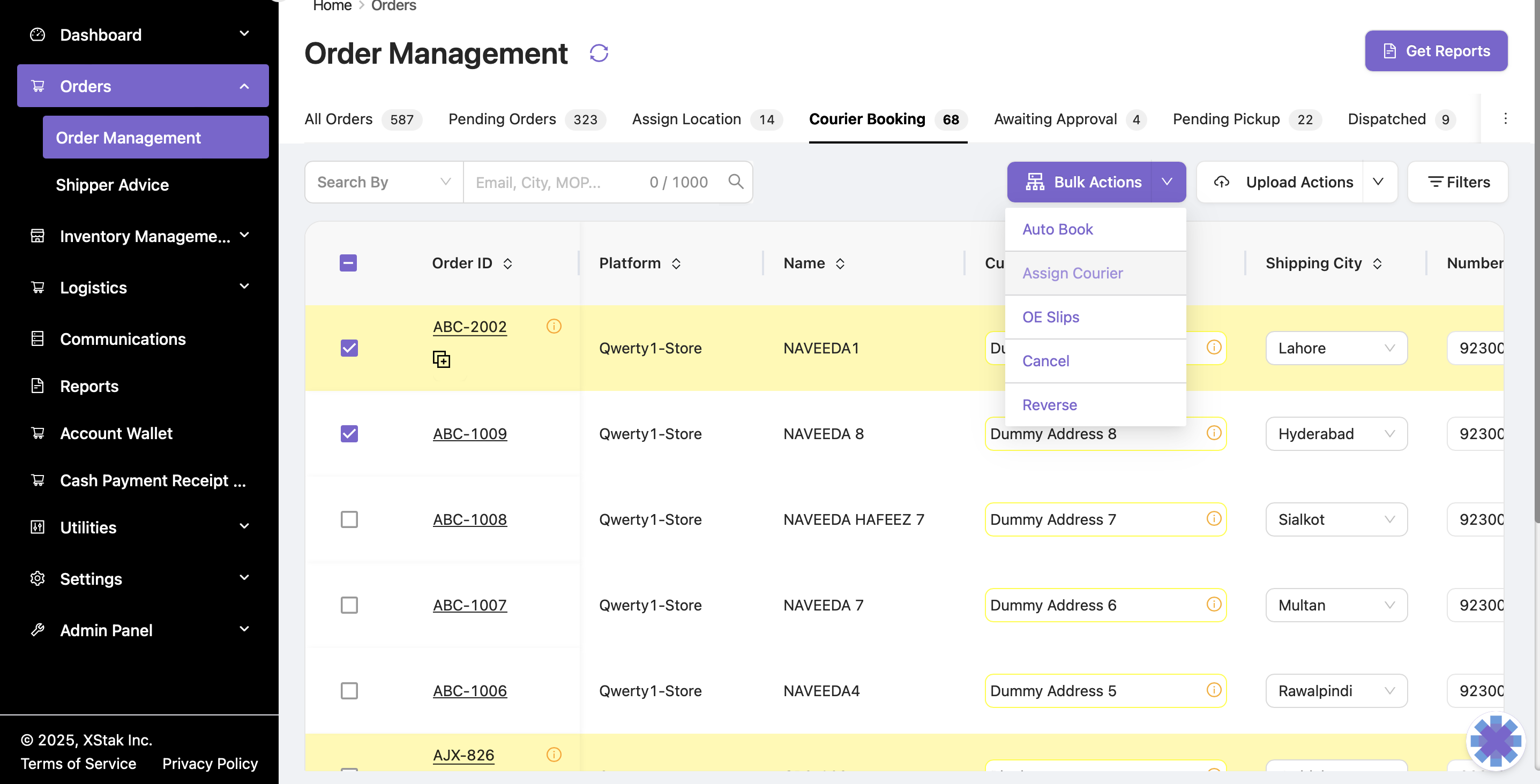Click the Upload Actions button
Image resolution: width=1540 pixels, height=784 pixels.
[x=1280, y=182]
